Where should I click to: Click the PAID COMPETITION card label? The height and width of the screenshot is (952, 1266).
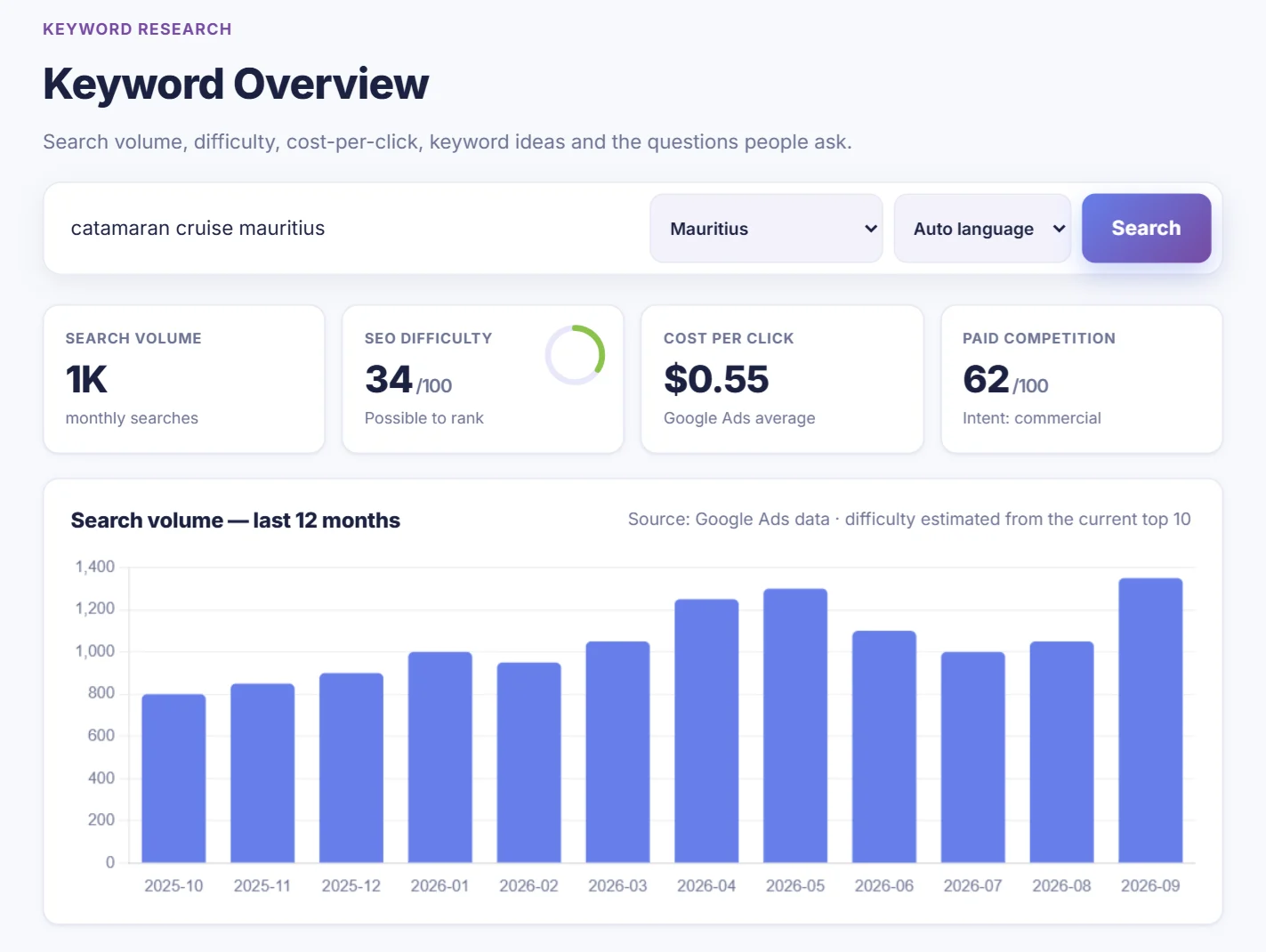[x=1039, y=338]
